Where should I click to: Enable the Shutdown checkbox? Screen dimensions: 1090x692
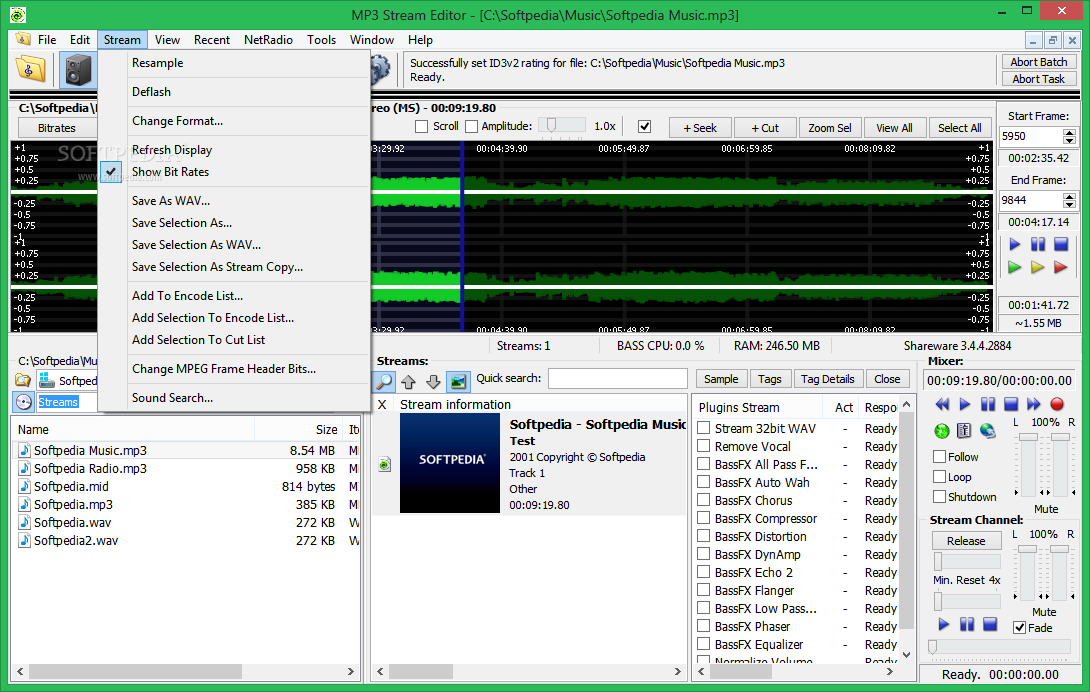tap(939, 497)
